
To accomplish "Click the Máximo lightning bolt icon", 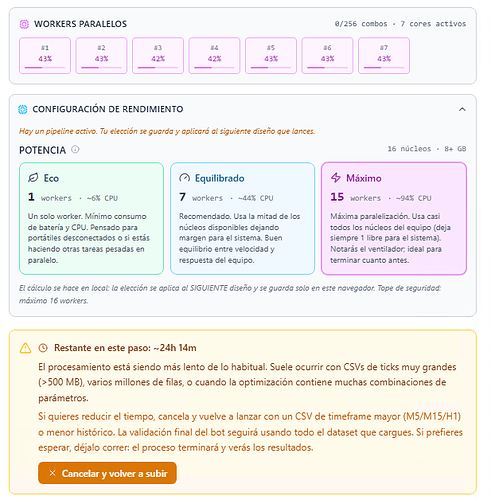I will 336,178.
